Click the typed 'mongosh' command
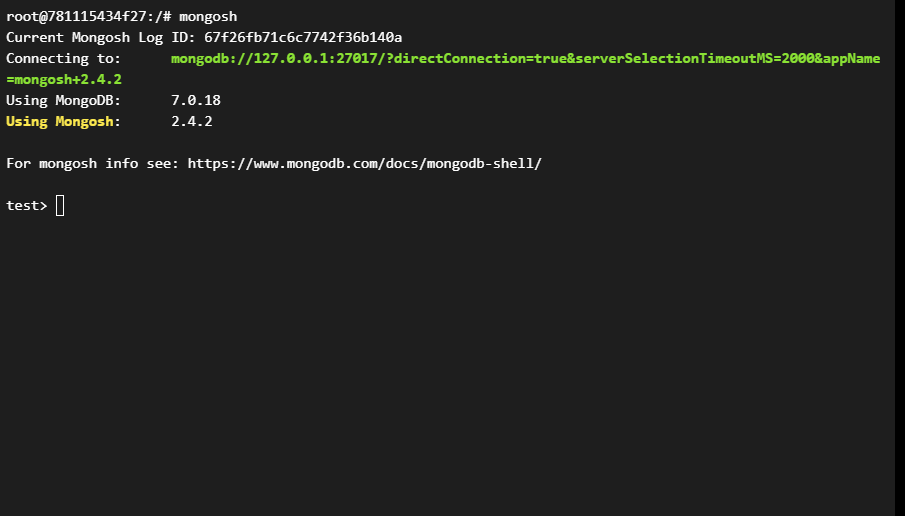The height and width of the screenshot is (516, 905). click(x=208, y=16)
